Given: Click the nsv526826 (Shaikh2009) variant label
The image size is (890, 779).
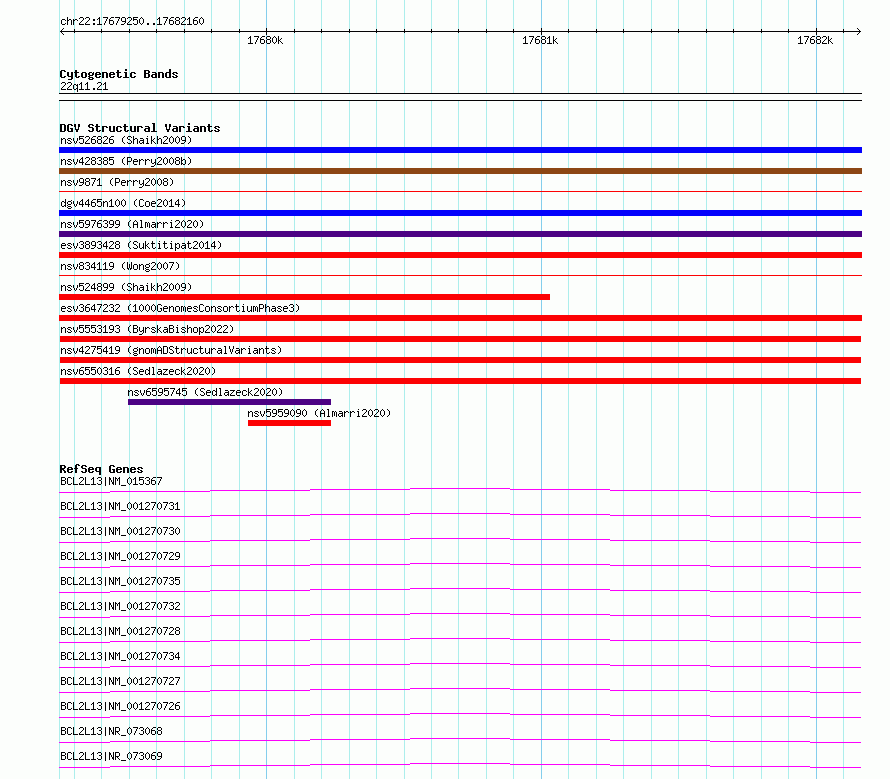Looking at the screenshot, I should tap(126, 140).
